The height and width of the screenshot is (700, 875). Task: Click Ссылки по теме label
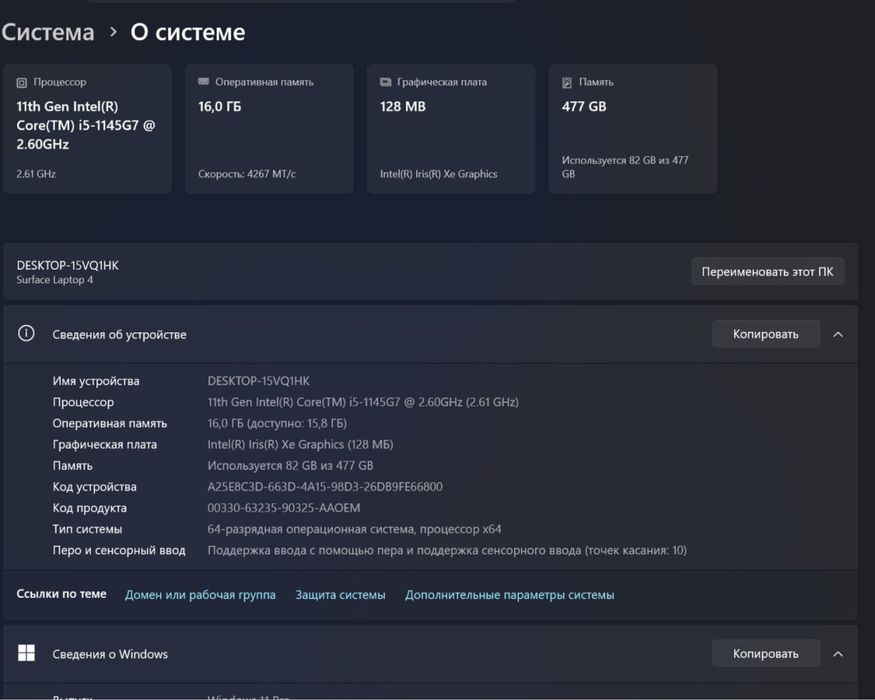61,594
